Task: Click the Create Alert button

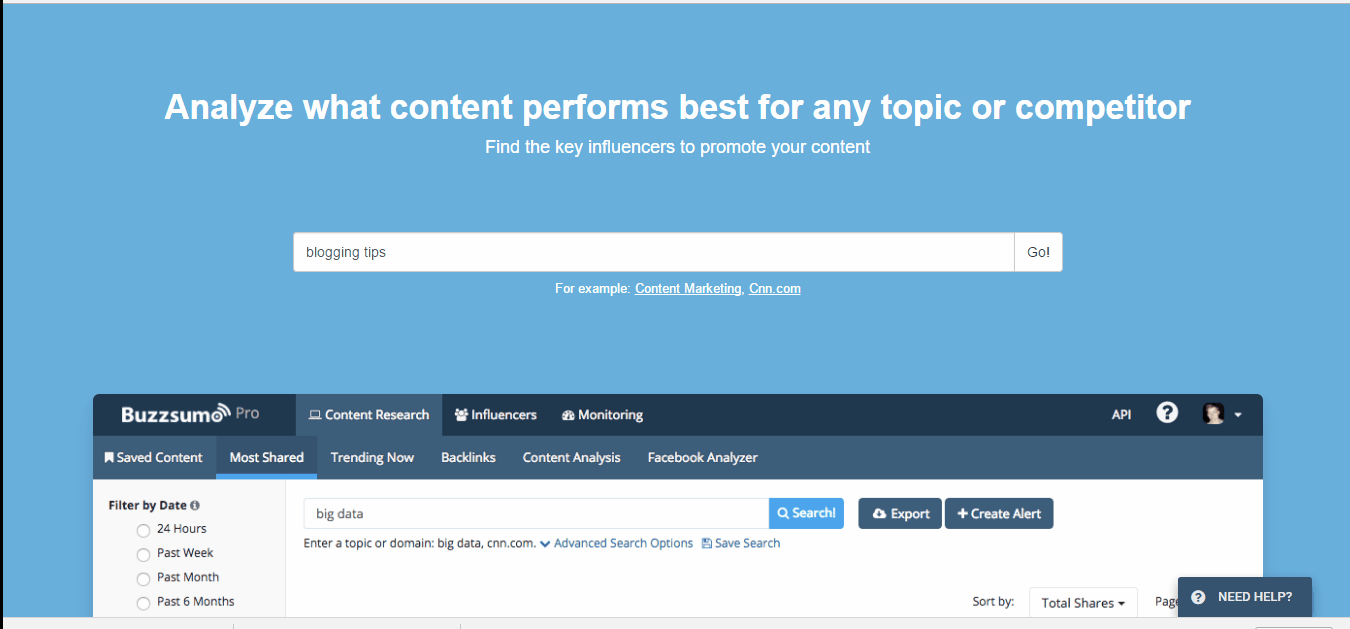Action: 998,513
